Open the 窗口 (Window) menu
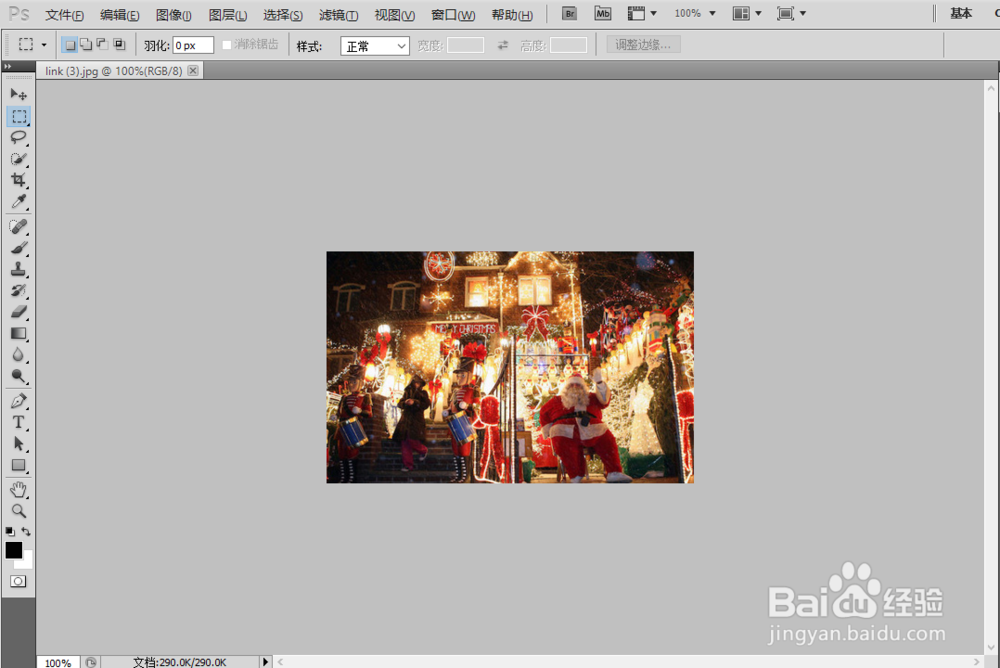 453,15
